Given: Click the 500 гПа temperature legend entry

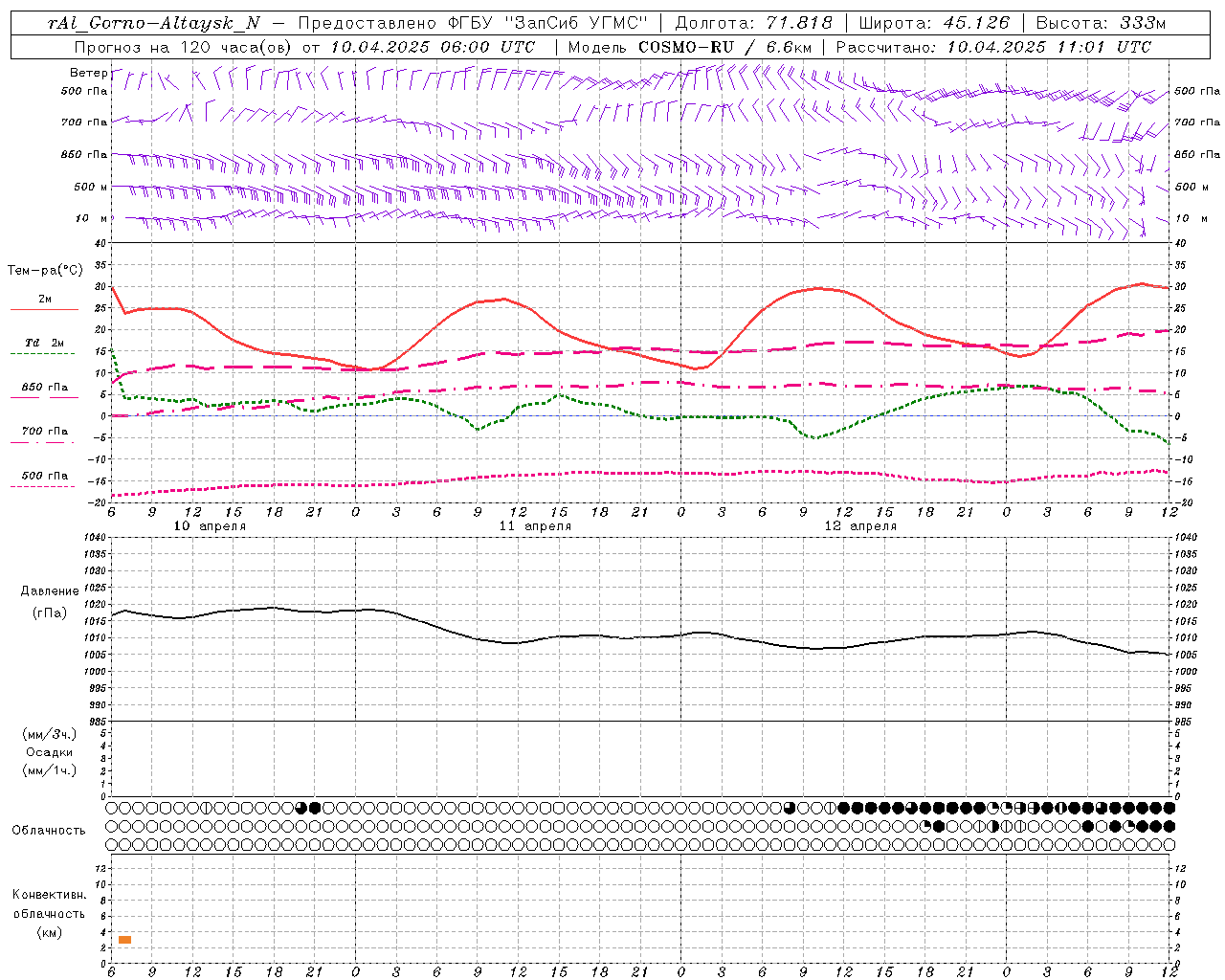Looking at the screenshot, I should pyautogui.click(x=45, y=476).
